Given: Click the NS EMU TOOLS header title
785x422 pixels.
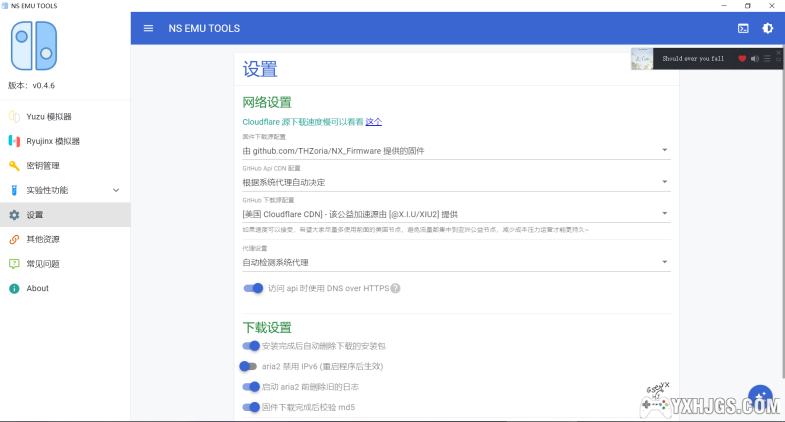Looking at the screenshot, I should tap(204, 29).
